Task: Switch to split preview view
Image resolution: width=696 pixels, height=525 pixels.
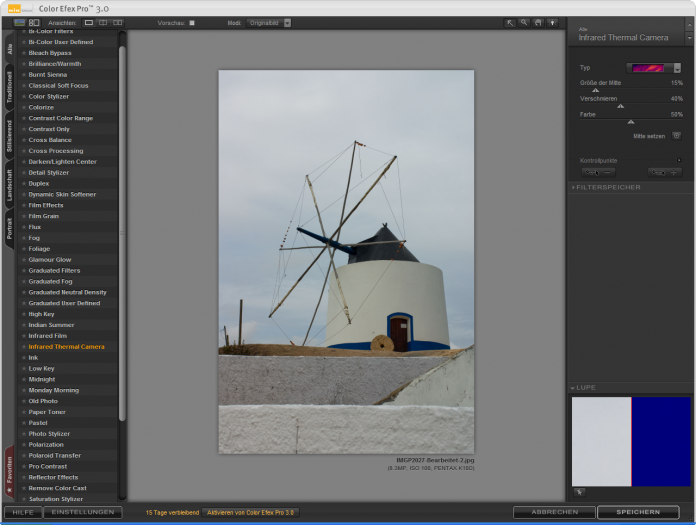Action: [x=103, y=22]
